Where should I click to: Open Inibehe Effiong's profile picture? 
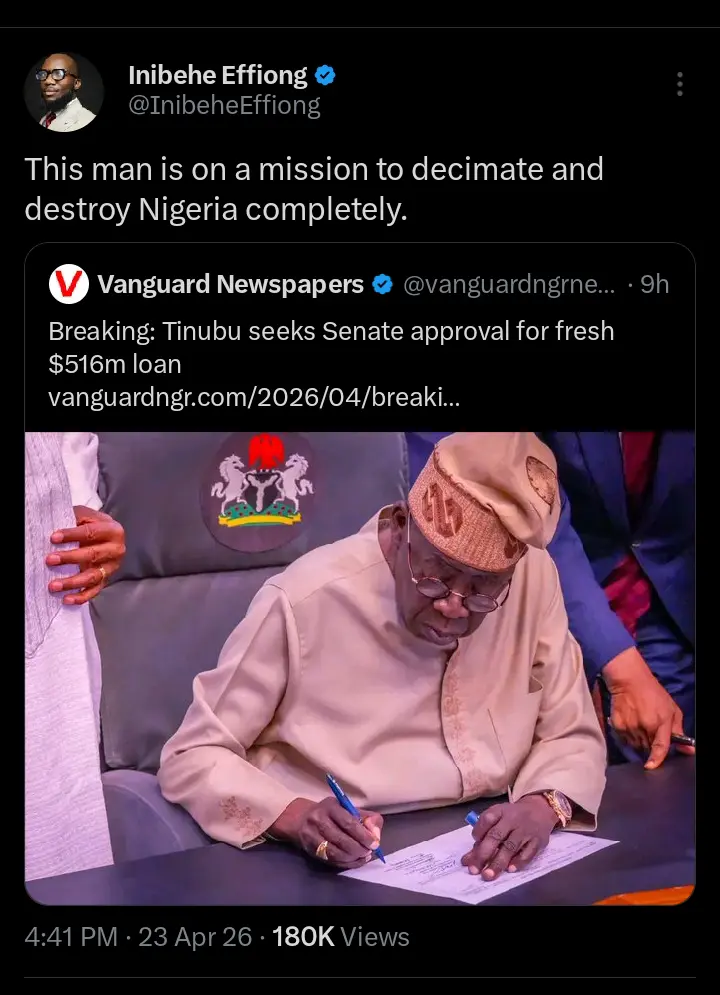[64, 92]
